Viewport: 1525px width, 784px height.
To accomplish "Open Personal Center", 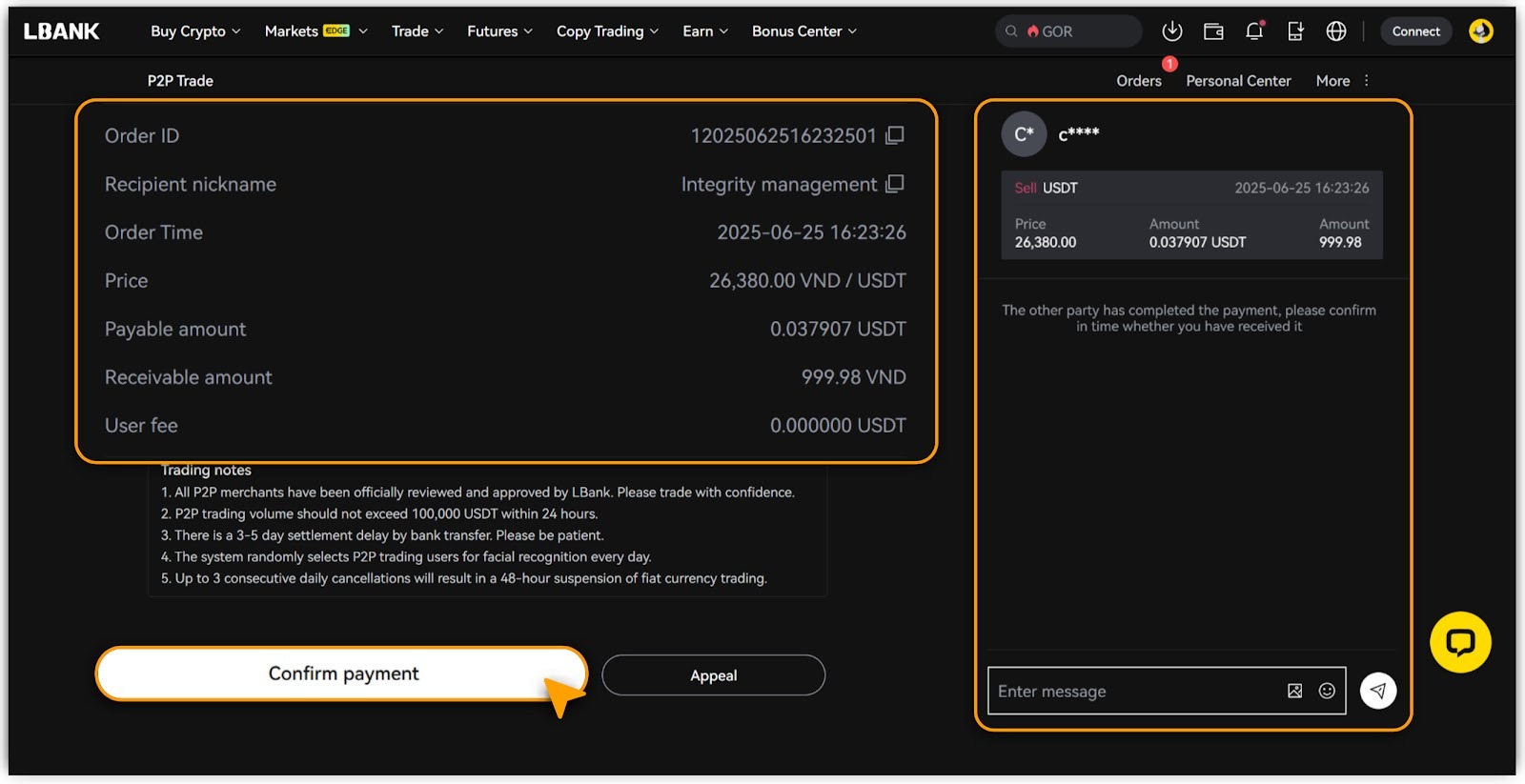I will (1238, 81).
